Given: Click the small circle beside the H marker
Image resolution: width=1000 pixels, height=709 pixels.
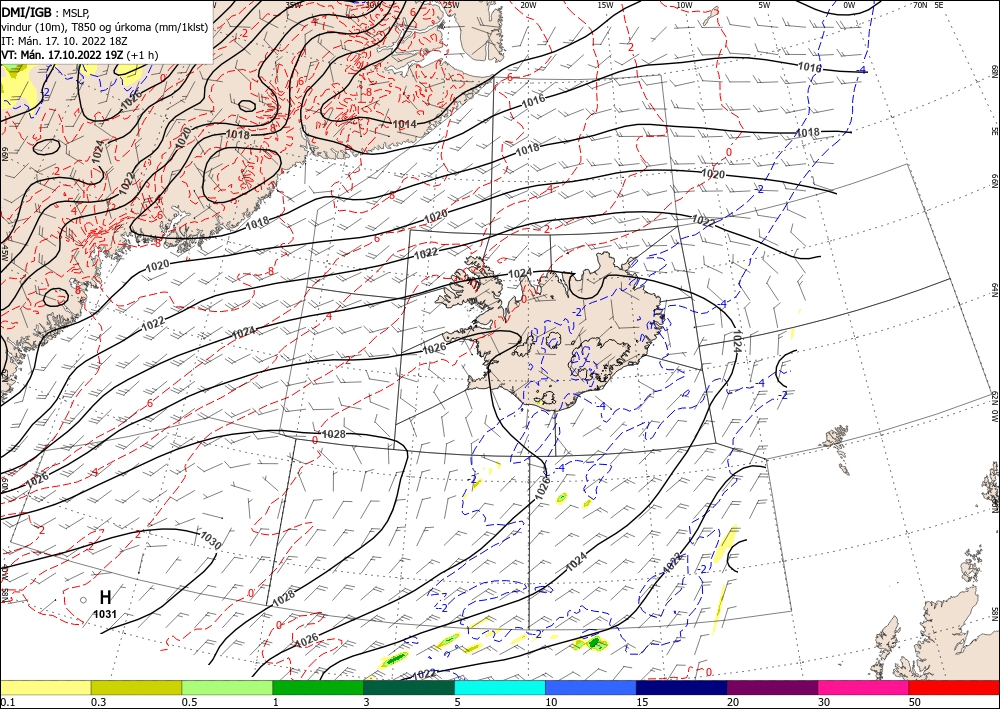Looking at the screenshot, I should point(83,600).
